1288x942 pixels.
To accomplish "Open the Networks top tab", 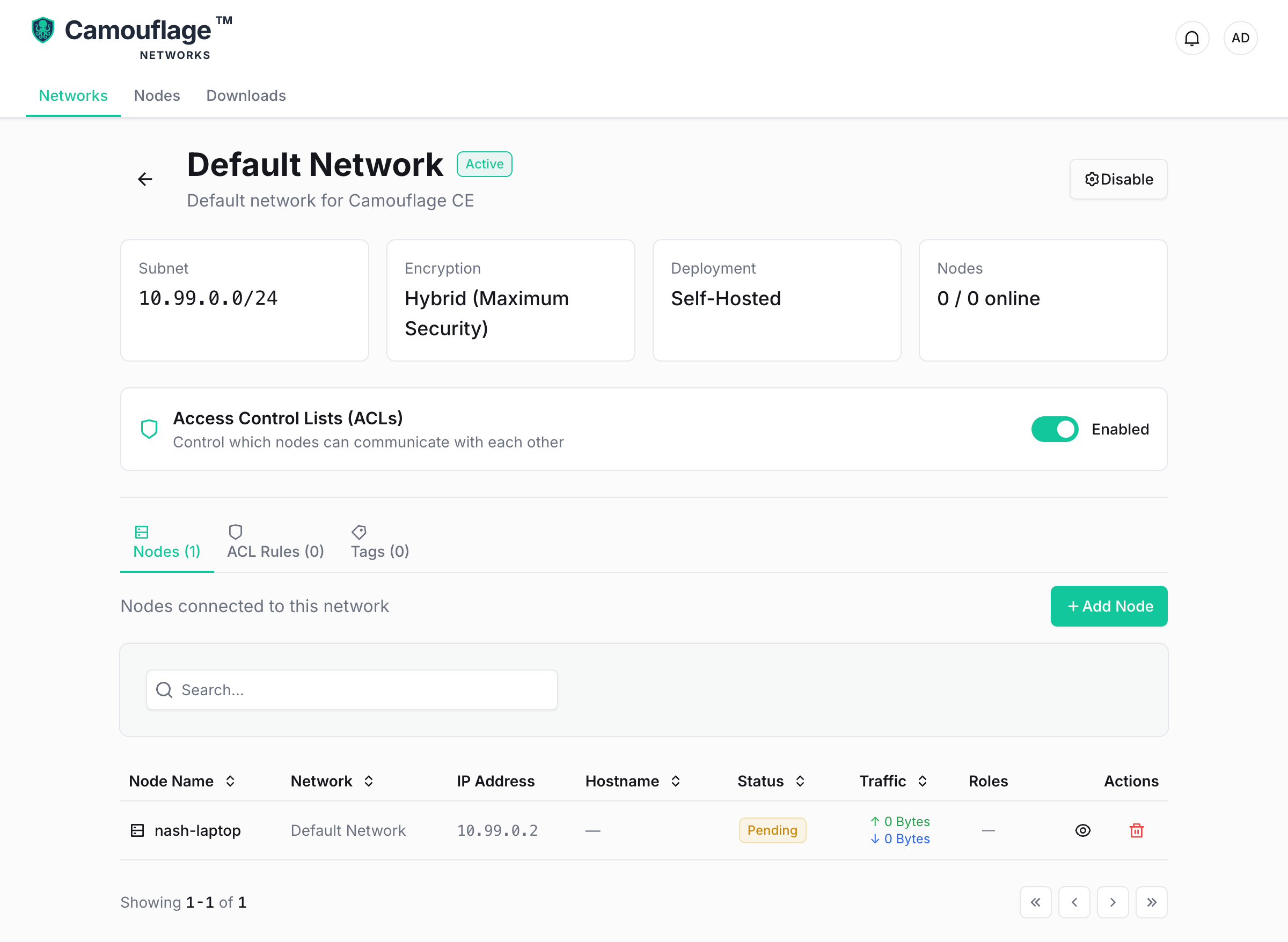I will pyautogui.click(x=73, y=96).
